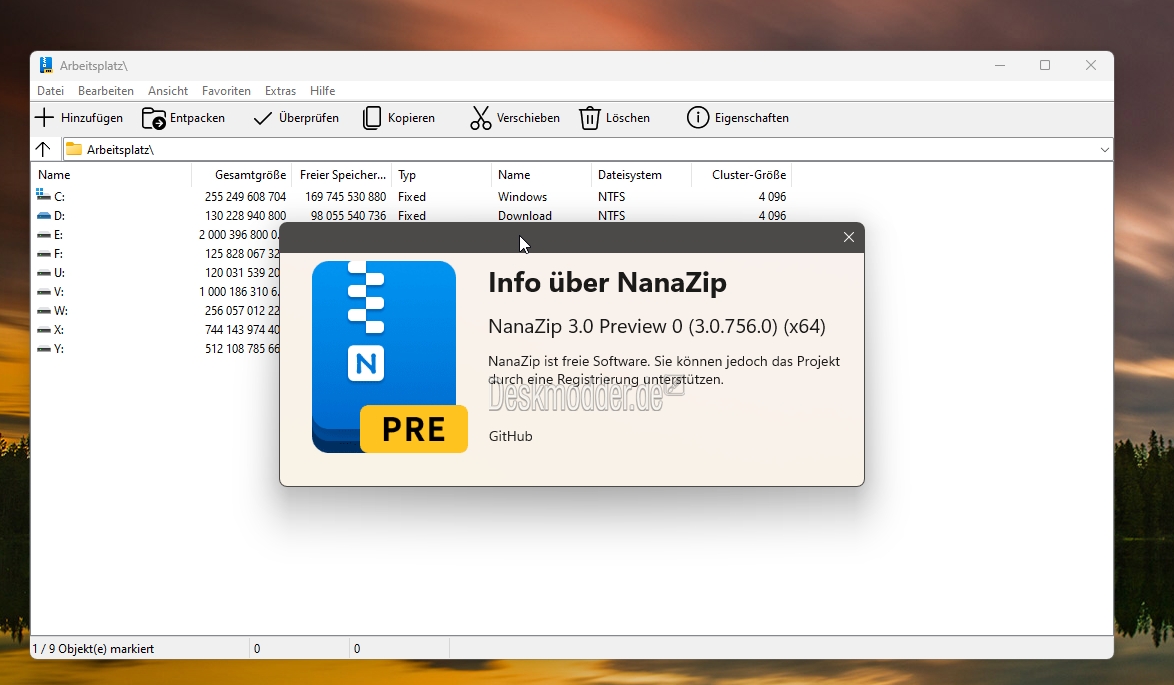Image resolution: width=1174 pixels, height=685 pixels.
Task: Open the Ansicht menu
Action: (168, 91)
